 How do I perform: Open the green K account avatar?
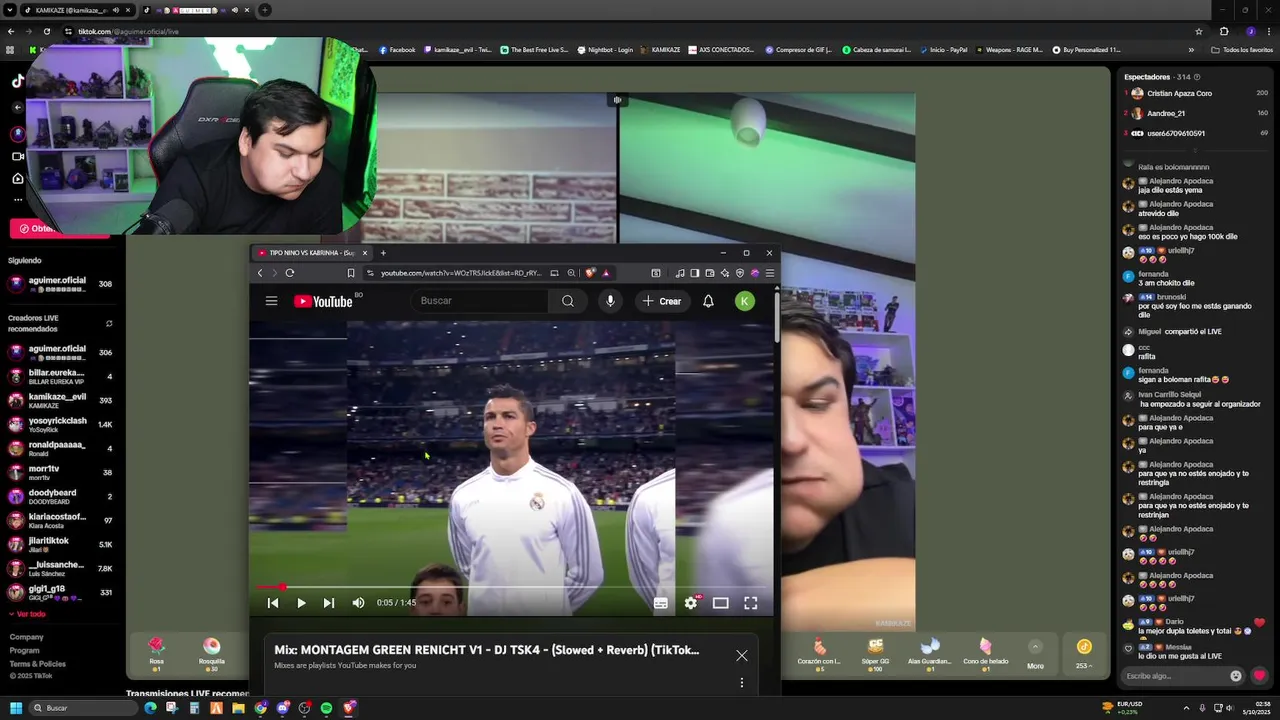pos(745,301)
